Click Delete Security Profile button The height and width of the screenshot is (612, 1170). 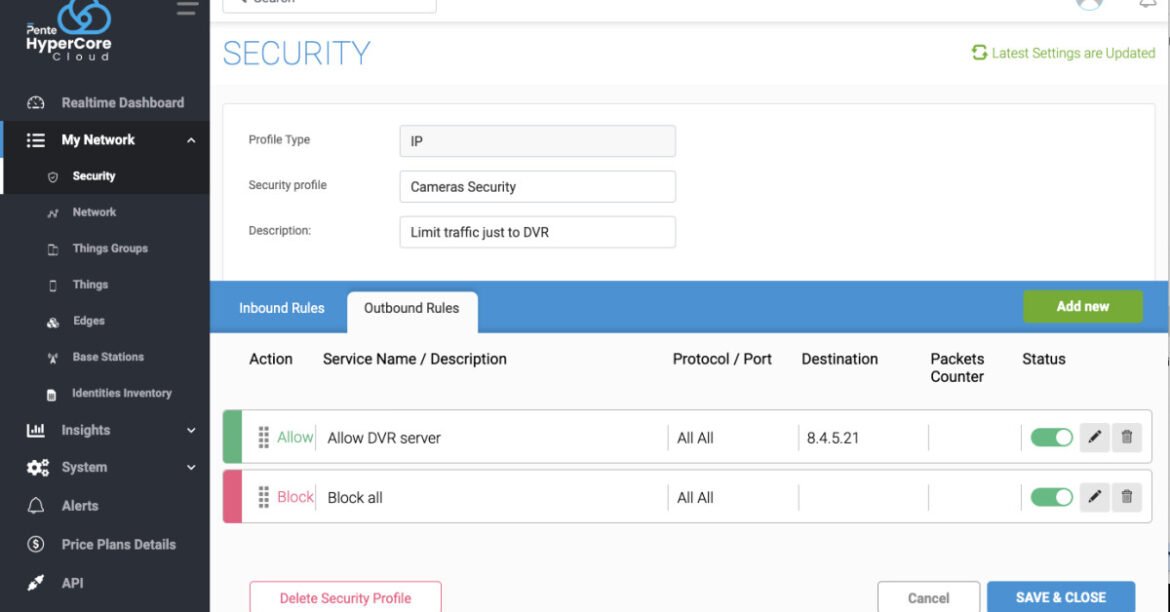[x=345, y=597]
